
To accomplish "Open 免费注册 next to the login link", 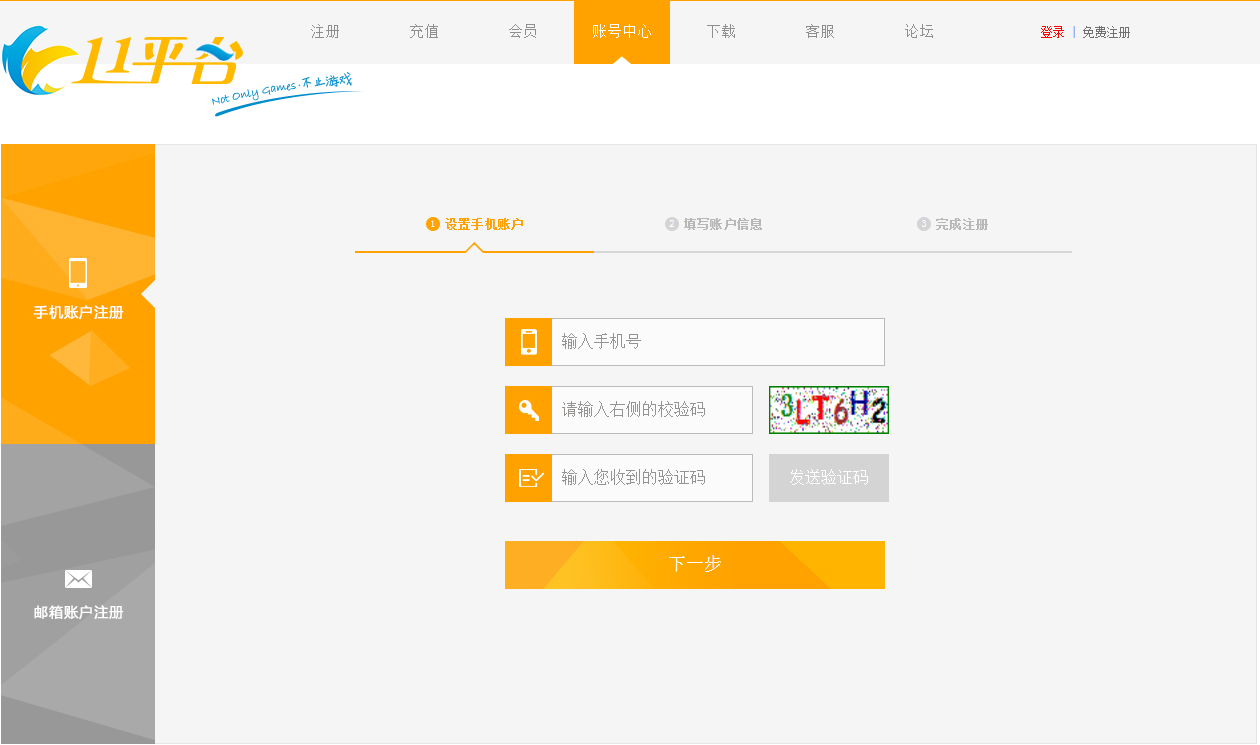I will [1105, 31].
